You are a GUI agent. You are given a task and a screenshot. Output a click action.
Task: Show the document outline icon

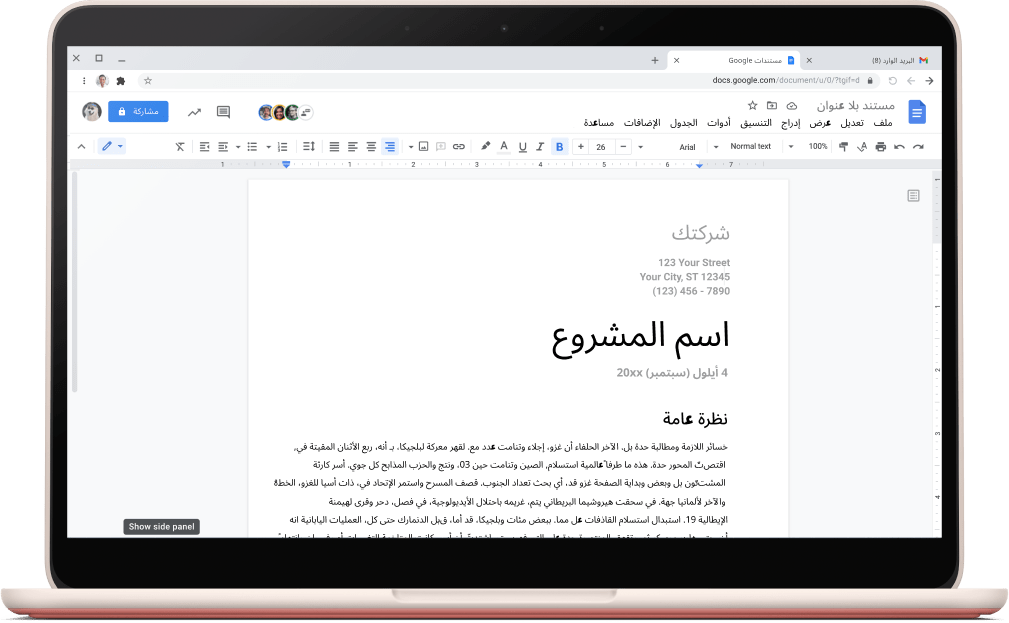pos(913,196)
